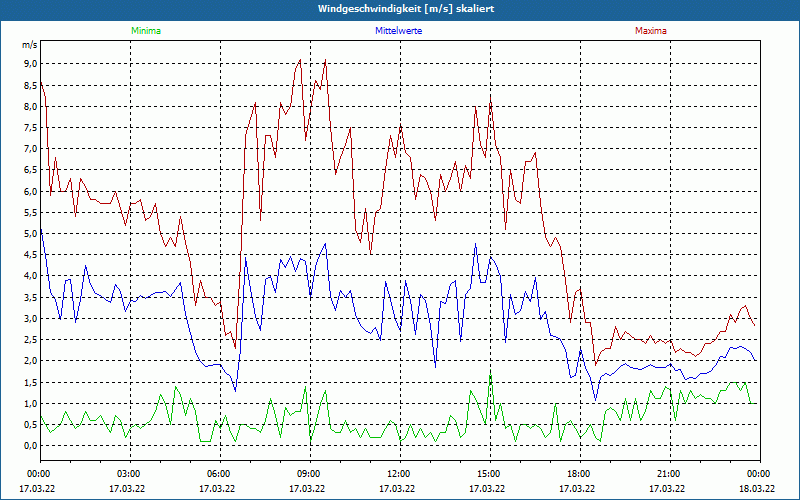The image size is (800, 500).
Task: Click the '7,5' y-axis value
Action: click(31, 128)
